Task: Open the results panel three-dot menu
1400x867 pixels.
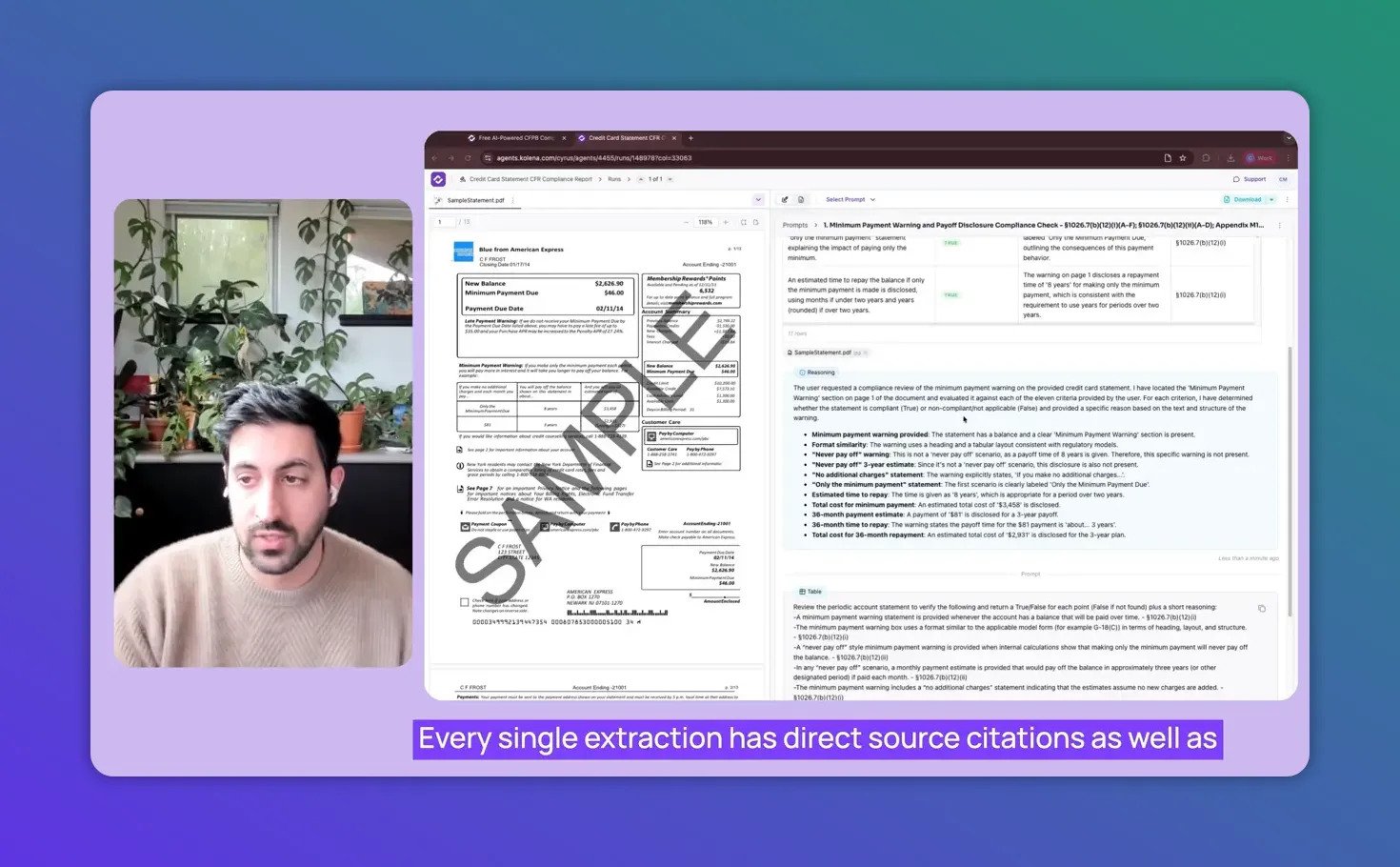Action: [1287, 200]
